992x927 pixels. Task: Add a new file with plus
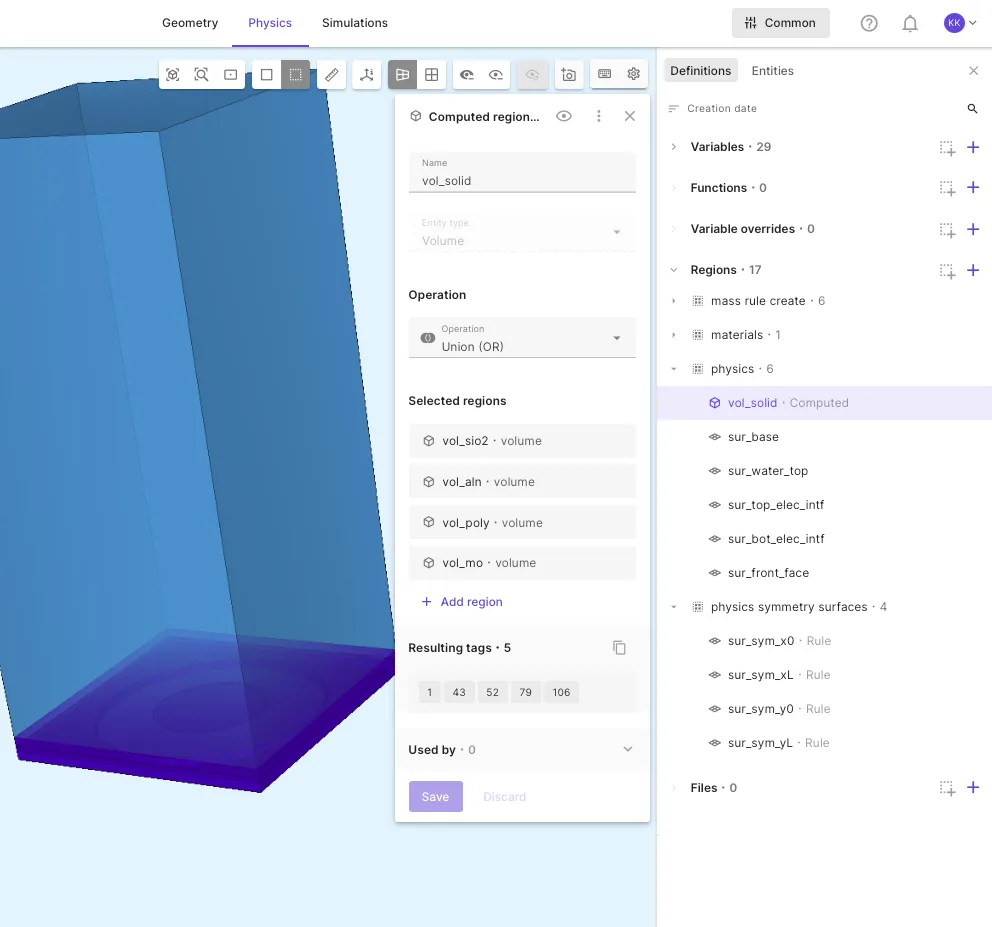point(973,788)
